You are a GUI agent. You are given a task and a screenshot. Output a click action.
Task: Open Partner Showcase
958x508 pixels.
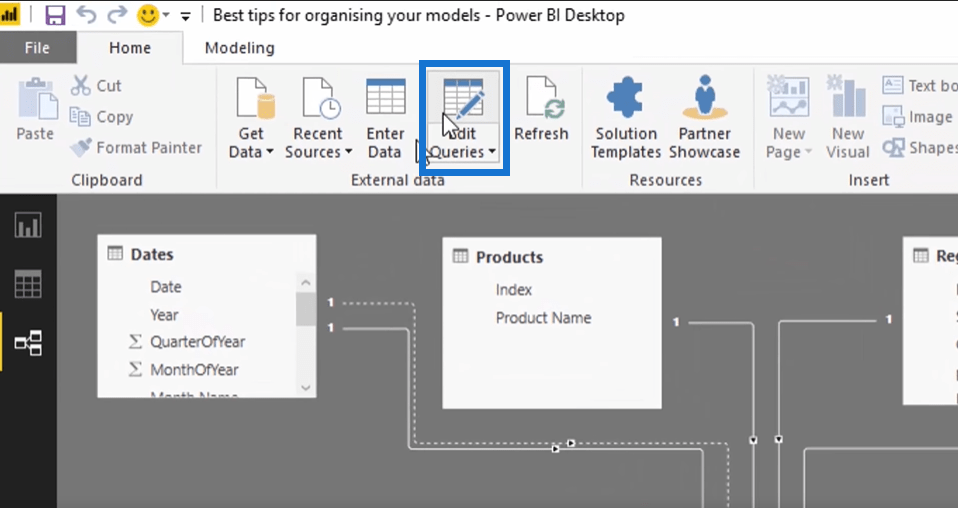click(x=704, y=118)
